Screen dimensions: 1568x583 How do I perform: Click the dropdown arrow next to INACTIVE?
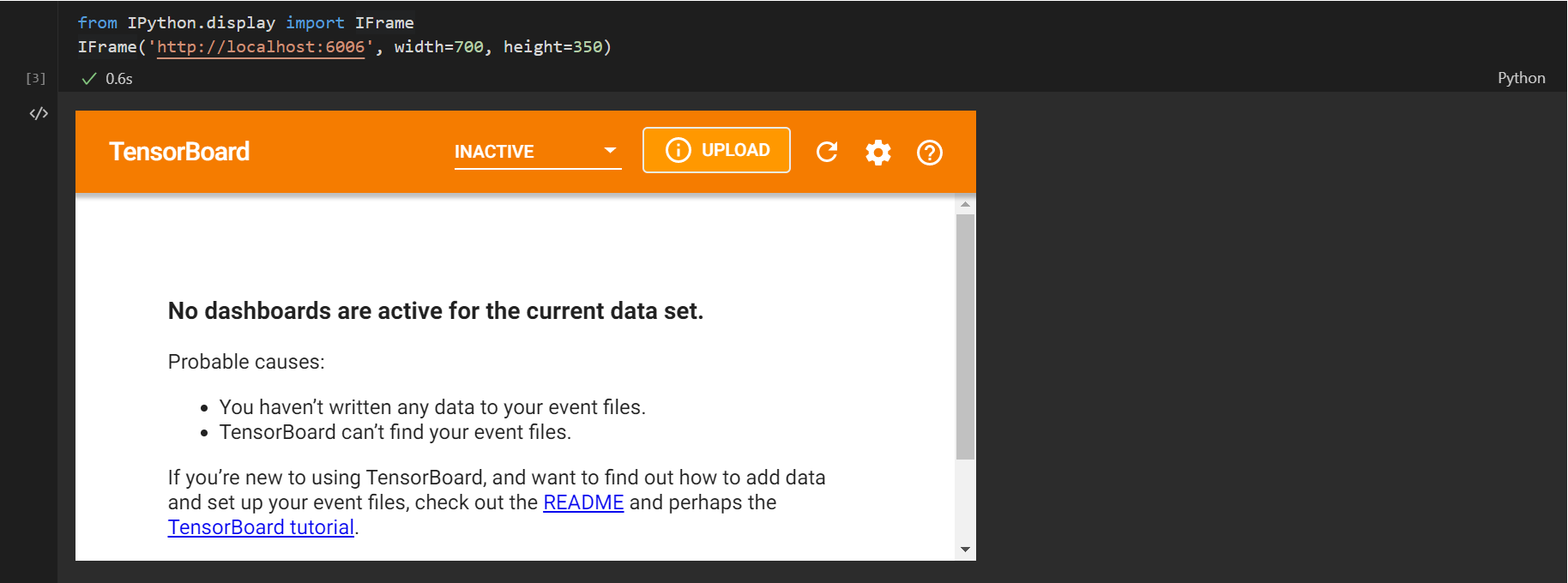click(610, 150)
